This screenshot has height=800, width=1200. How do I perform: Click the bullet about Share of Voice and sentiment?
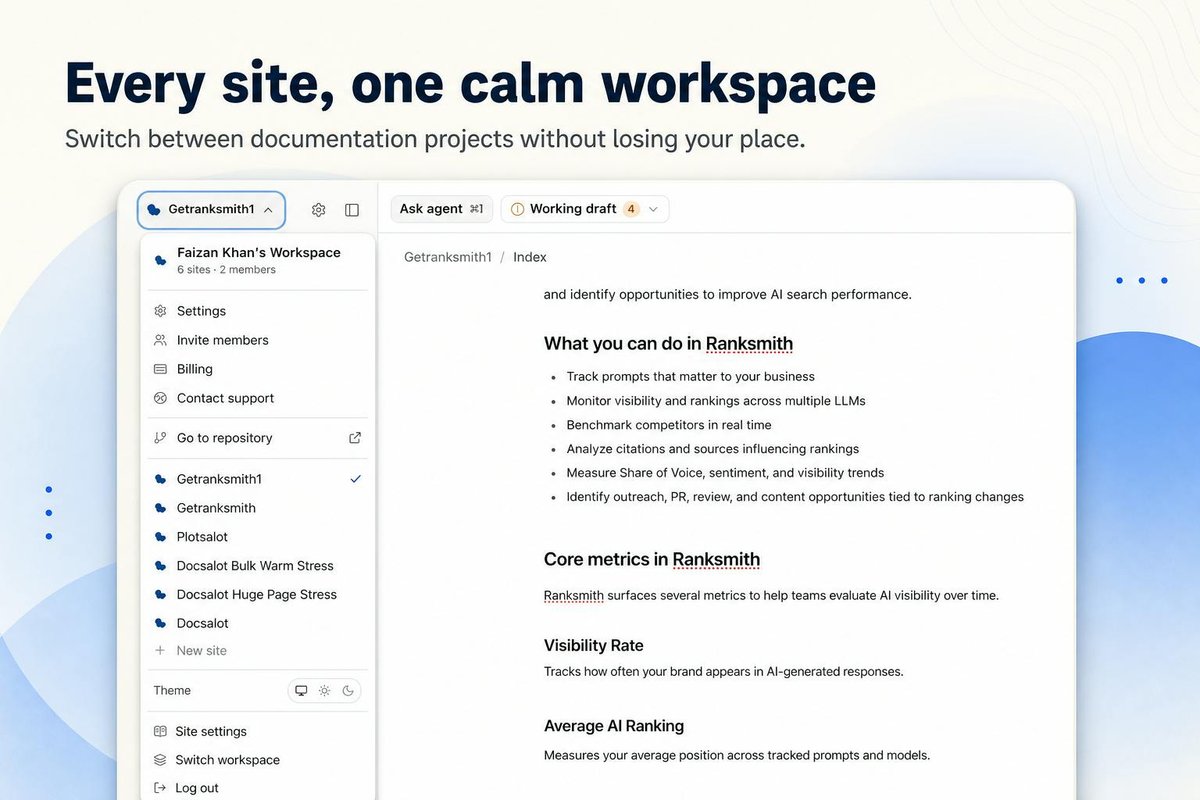[x=725, y=473]
